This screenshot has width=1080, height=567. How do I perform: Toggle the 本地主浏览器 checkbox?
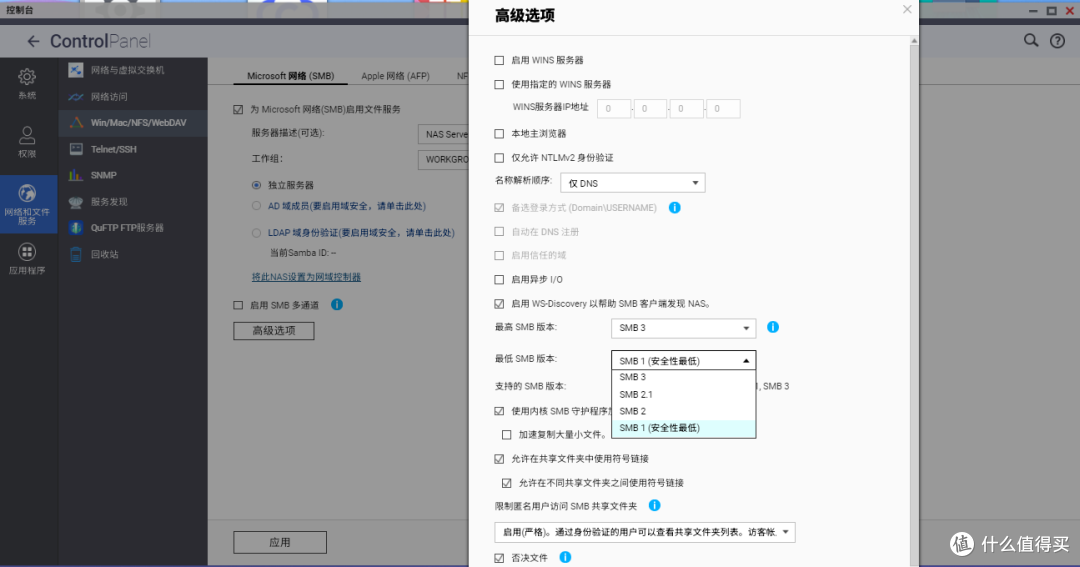click(x=499, y=134)
